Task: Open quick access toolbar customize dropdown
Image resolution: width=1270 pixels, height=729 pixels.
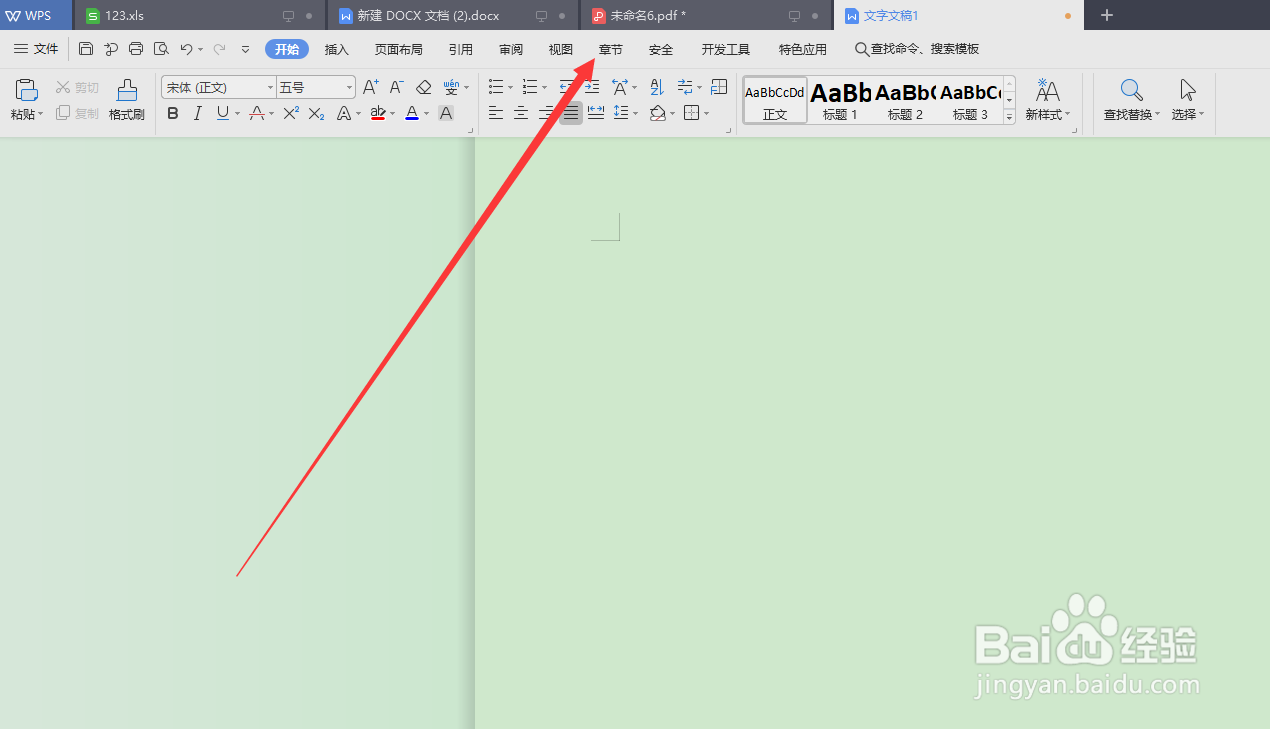Action: coord(245,49)
